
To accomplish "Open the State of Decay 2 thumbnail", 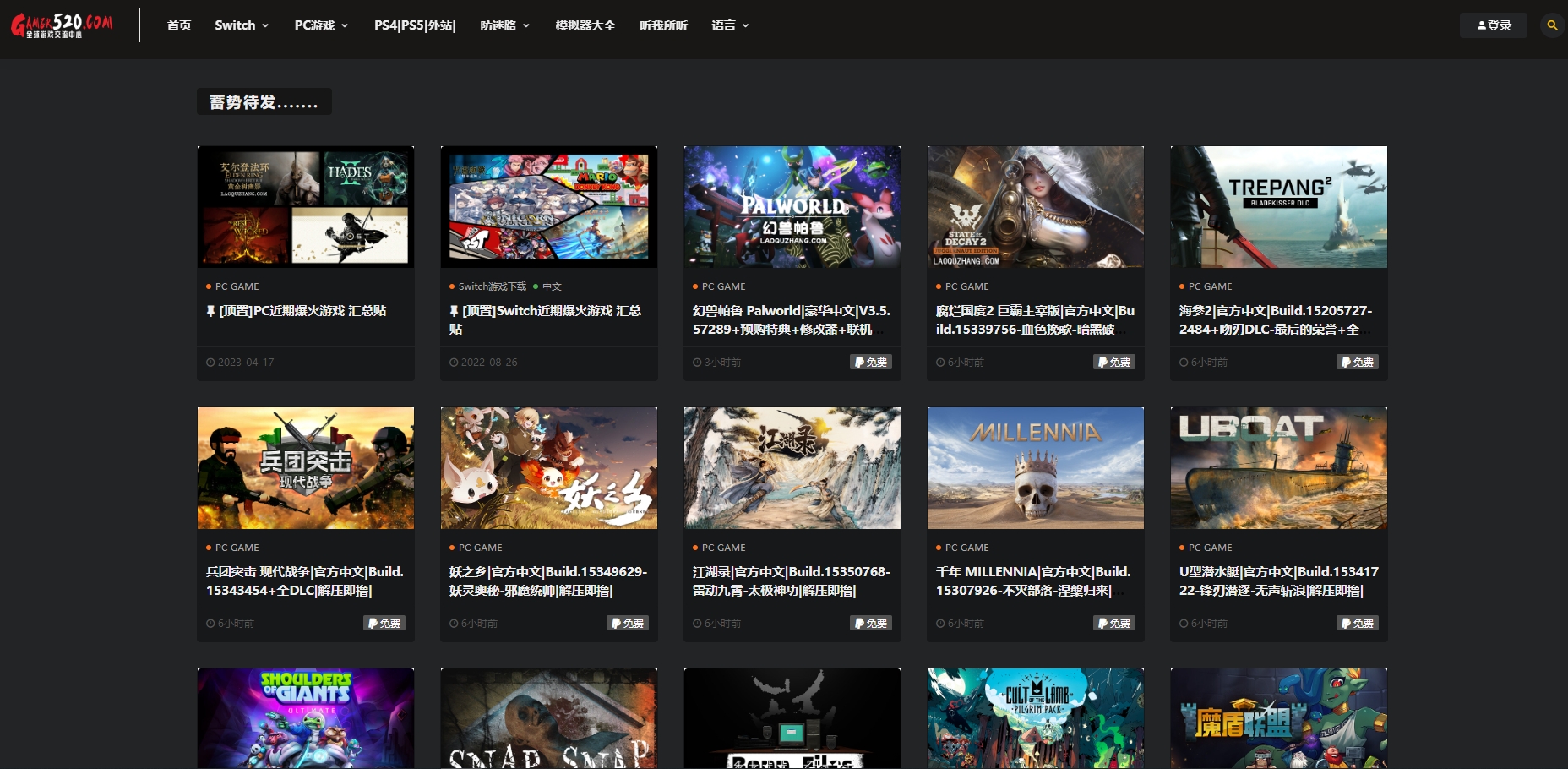I will pos(1036,207).
